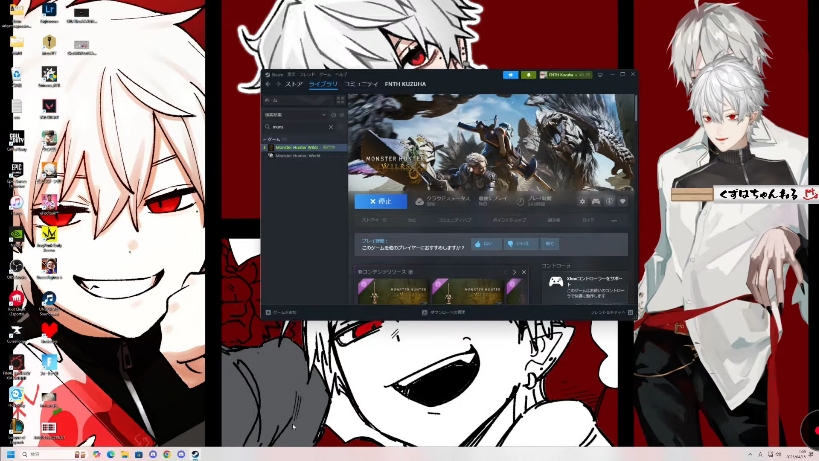
Task: Select Riot Client desktop shortcut
Action: (x=17, y=303)
